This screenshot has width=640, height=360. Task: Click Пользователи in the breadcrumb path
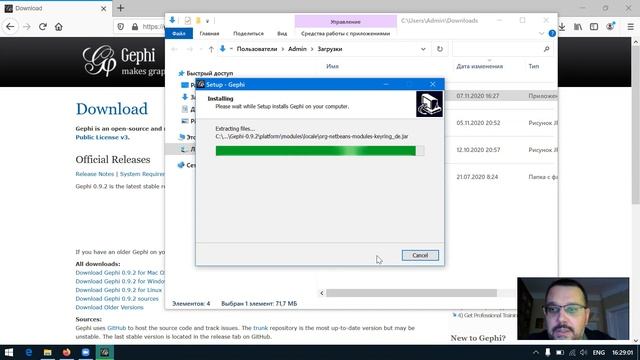coord(257,49)
